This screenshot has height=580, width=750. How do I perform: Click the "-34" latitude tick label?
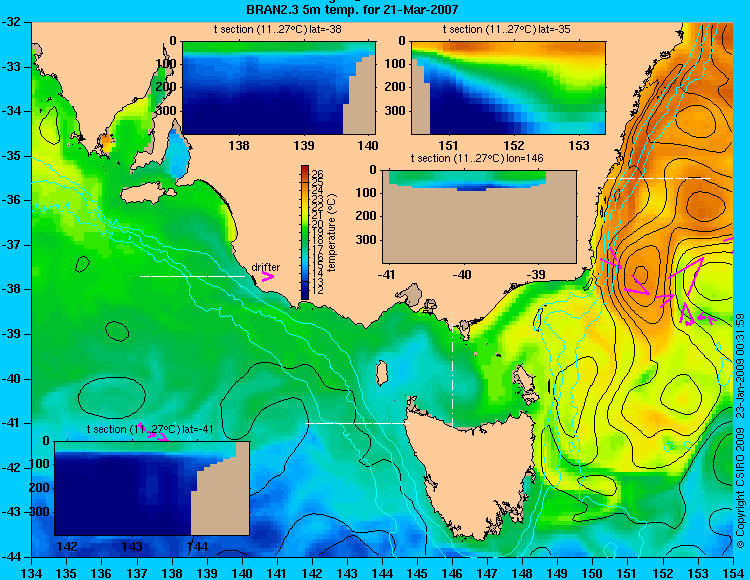point(12,111)
